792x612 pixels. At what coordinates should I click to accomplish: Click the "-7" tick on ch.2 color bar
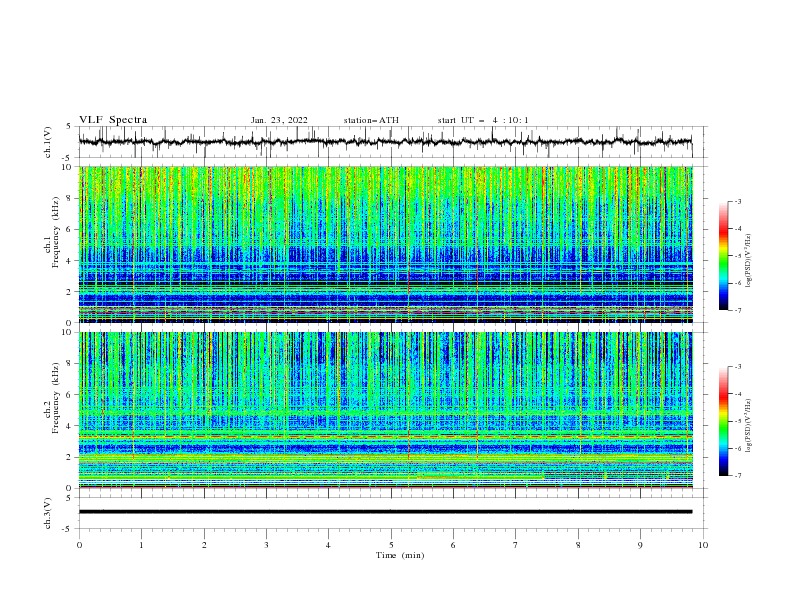point(738,475)
